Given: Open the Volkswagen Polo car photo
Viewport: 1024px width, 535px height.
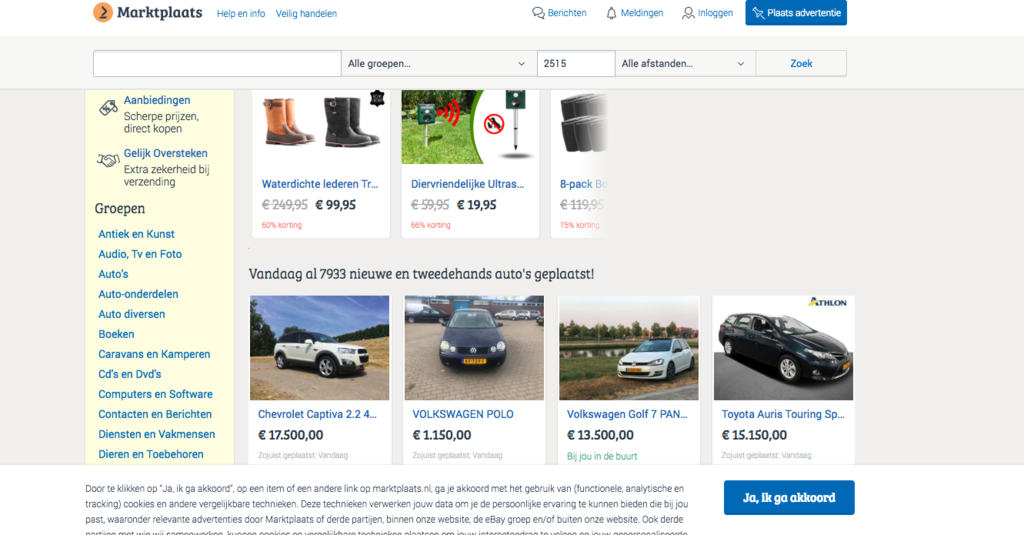Looking at the screenshot, I should pos(474,348).
